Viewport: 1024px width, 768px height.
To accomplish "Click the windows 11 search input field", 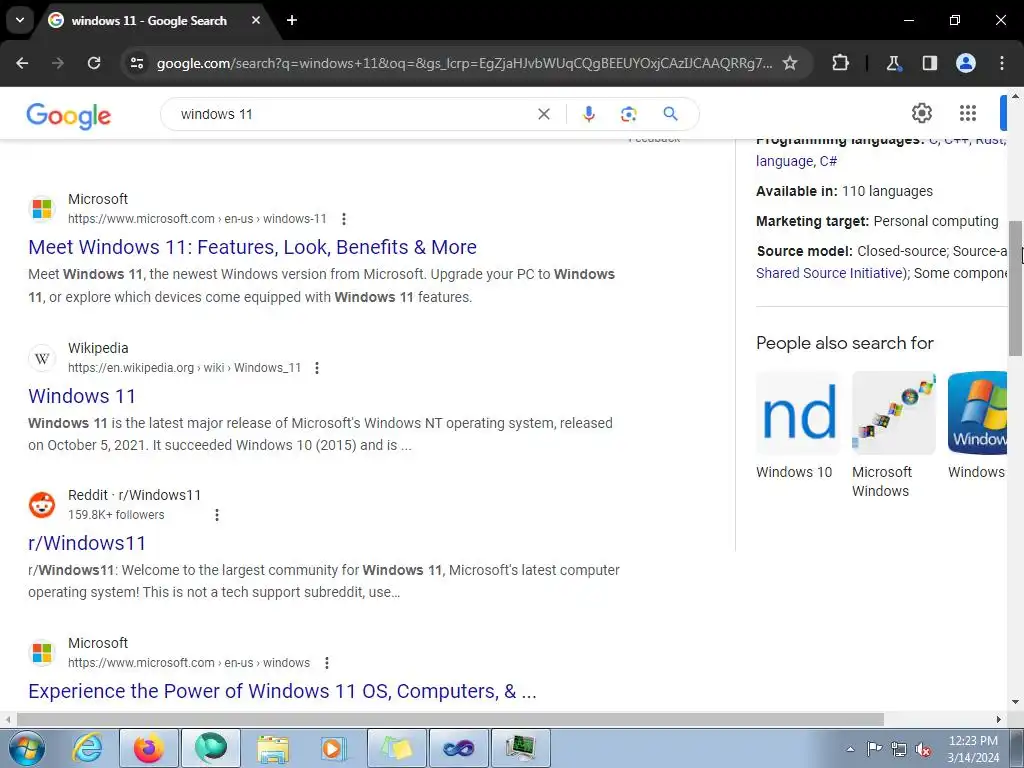I will pos(353,114).
